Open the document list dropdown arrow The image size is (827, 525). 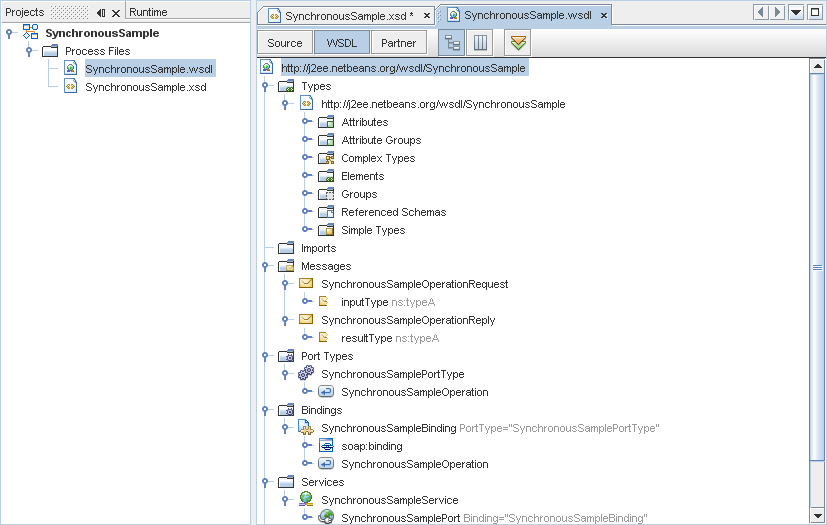[x=796, y=13]
